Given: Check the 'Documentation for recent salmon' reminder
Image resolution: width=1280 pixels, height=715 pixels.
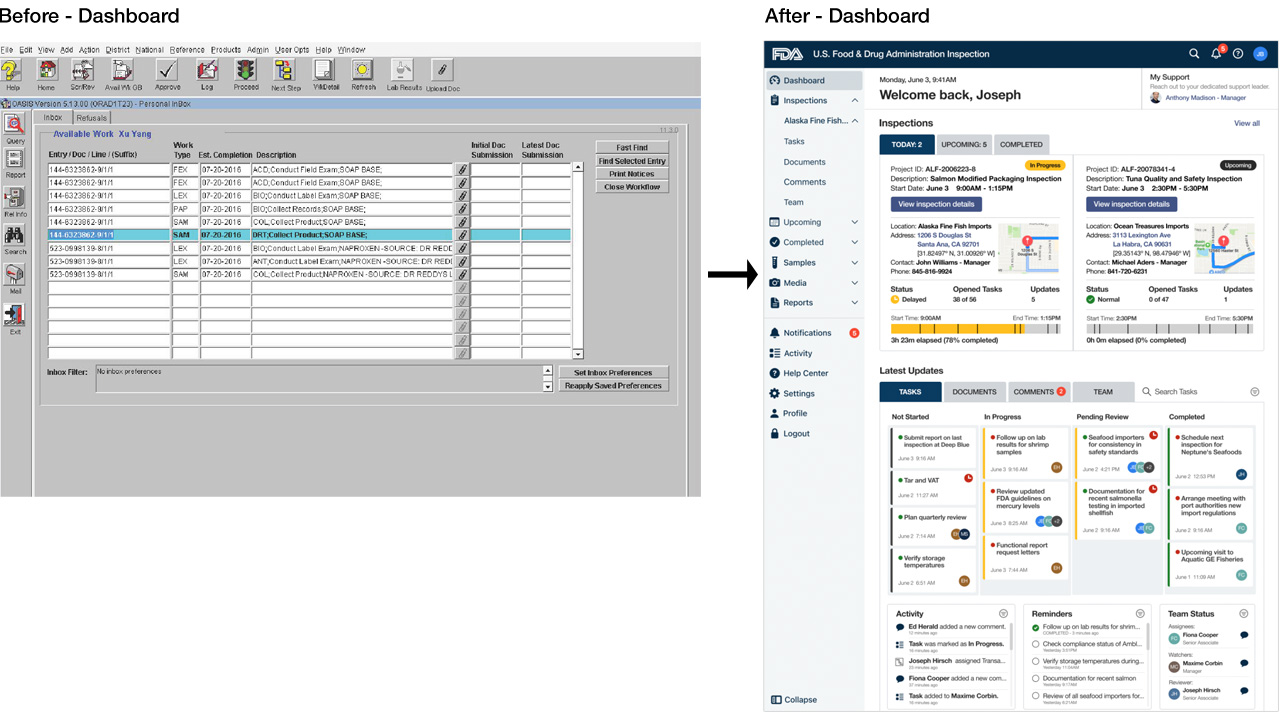Looking at the screenshot, I should [x=1036, y=678].
